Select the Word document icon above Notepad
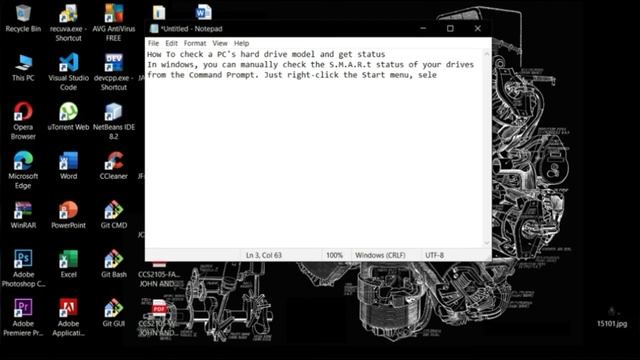Viewport: 640px width, 360px height. click(x=204, y=12)
